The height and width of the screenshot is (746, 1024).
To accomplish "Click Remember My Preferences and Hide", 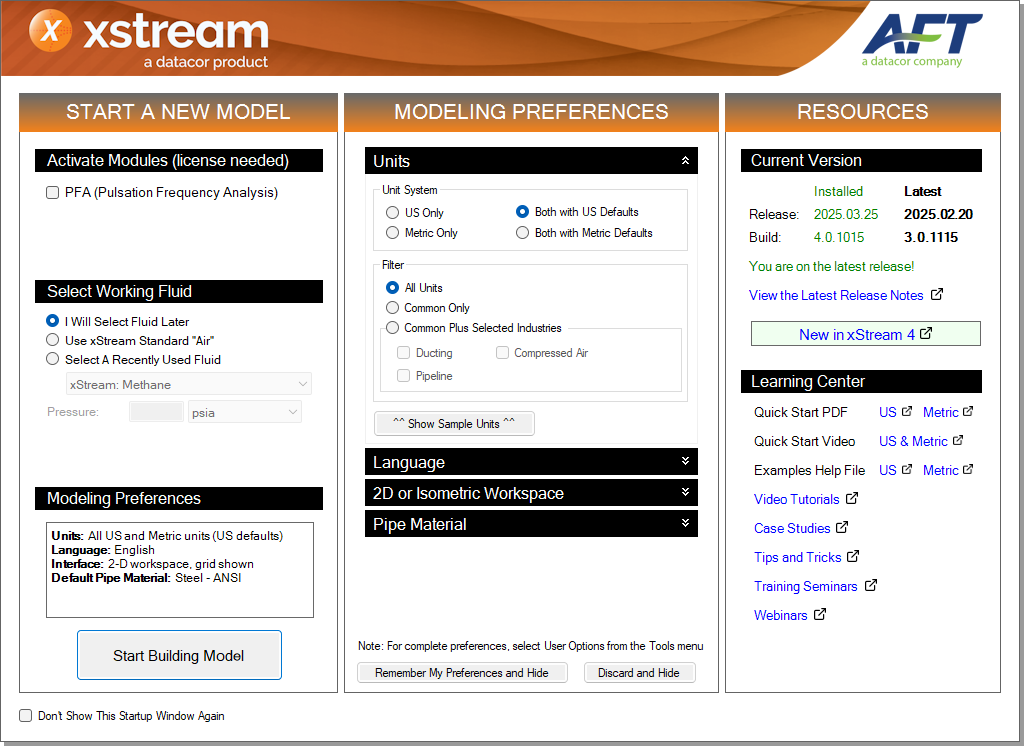I will [462, 673].
